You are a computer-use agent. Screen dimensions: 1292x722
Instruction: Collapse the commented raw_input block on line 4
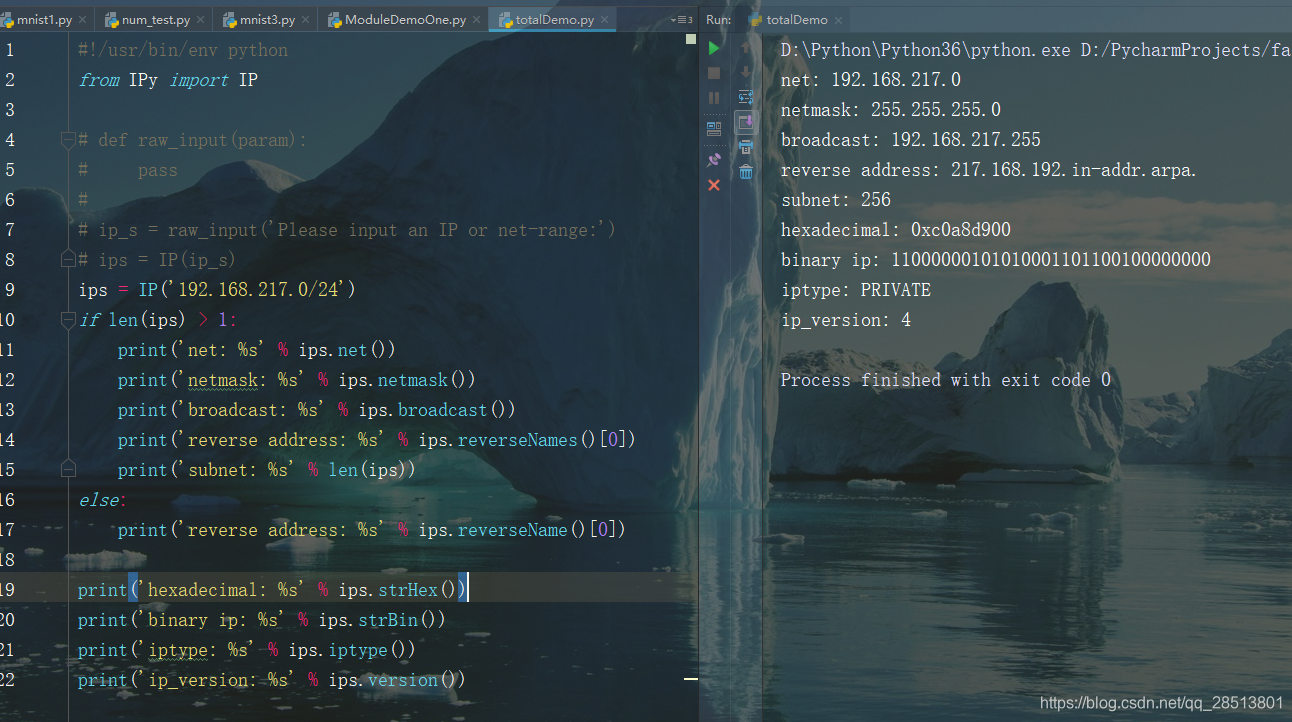pos(67,139)
